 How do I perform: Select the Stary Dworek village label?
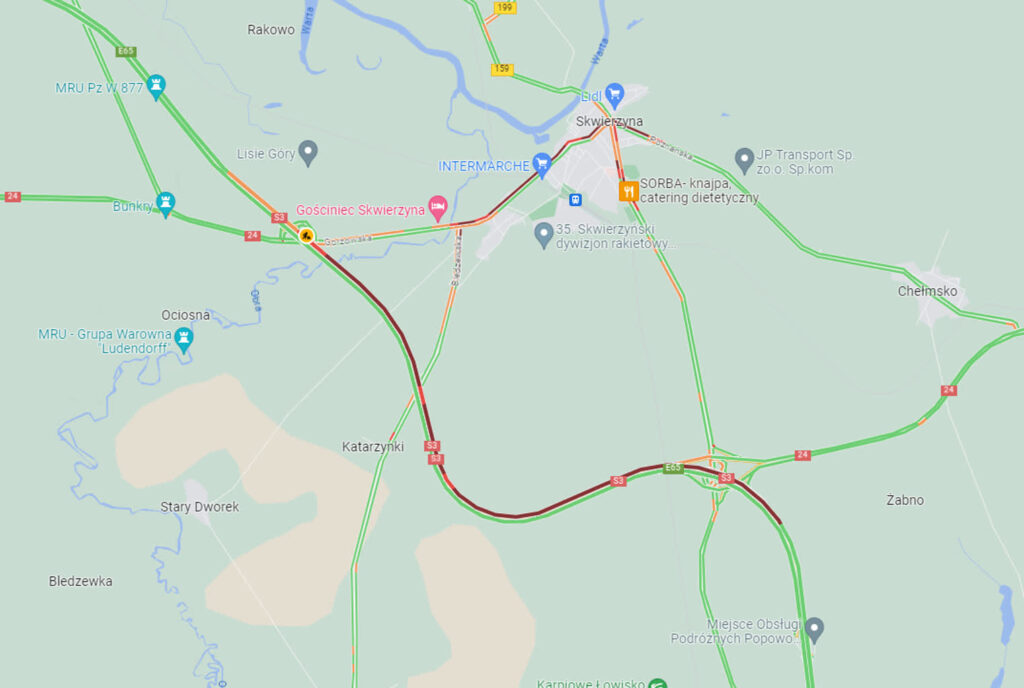click(200, 507)
